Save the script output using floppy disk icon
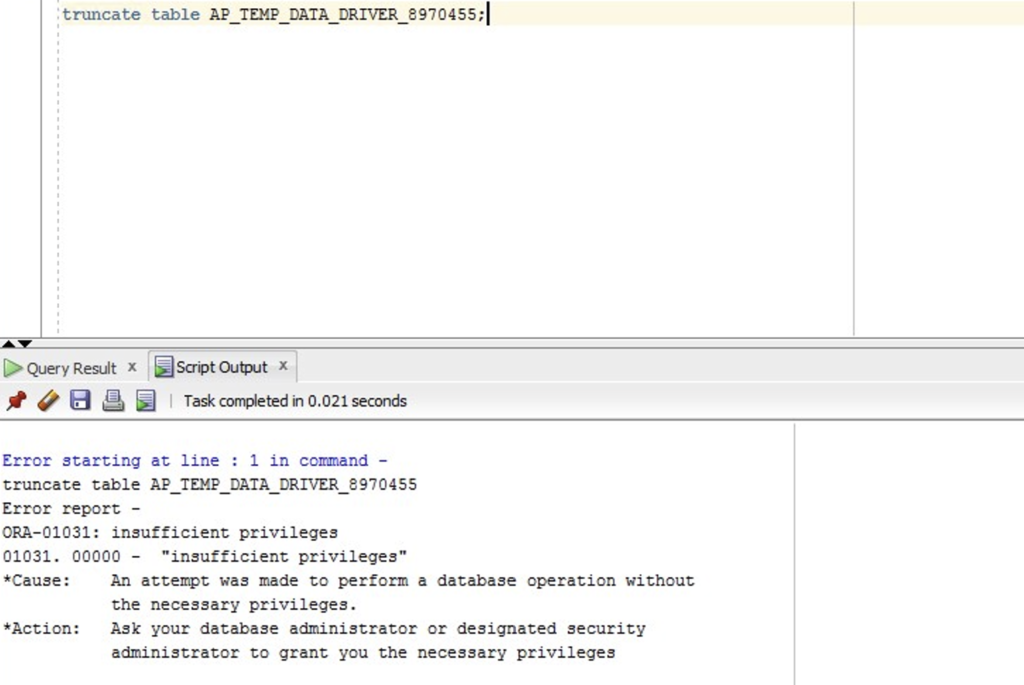The width and height of the screenshot is (1024, 685). click(x=80, y=400)
